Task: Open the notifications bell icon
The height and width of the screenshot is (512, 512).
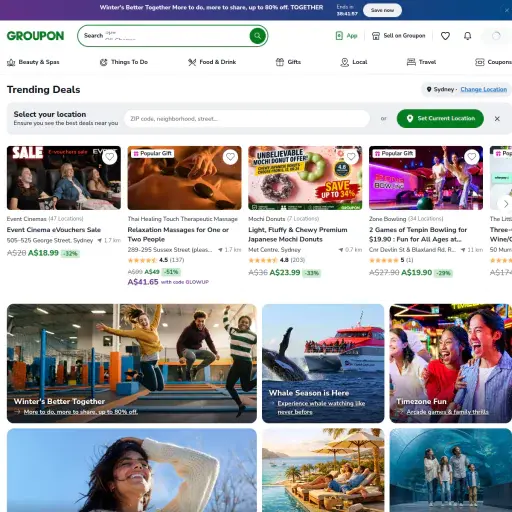Action: click(468, 36)
